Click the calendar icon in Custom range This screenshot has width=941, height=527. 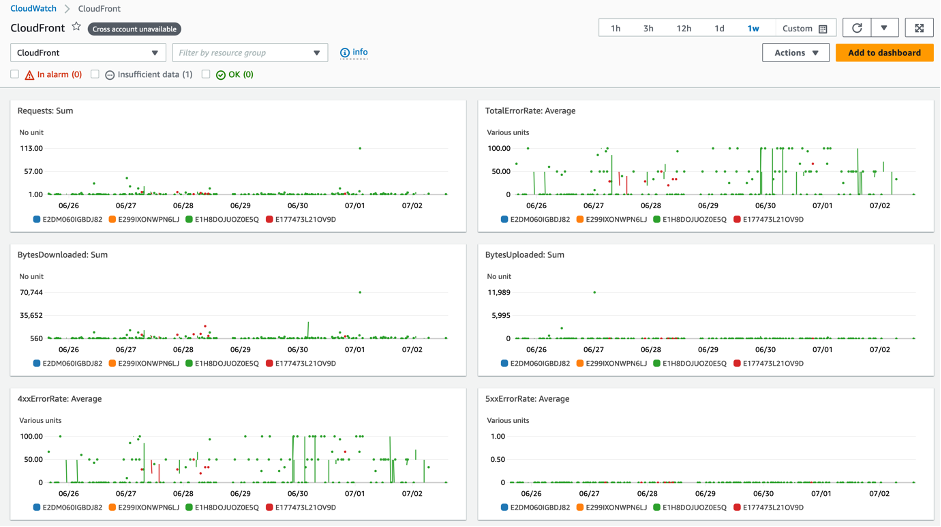(823, 29)
